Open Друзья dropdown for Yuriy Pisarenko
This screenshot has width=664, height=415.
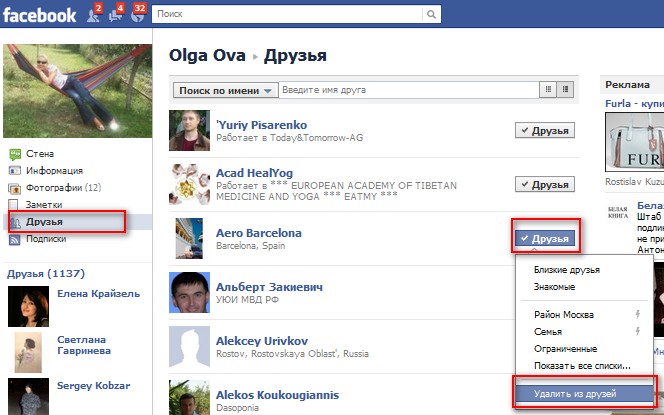tap(545, 130)
